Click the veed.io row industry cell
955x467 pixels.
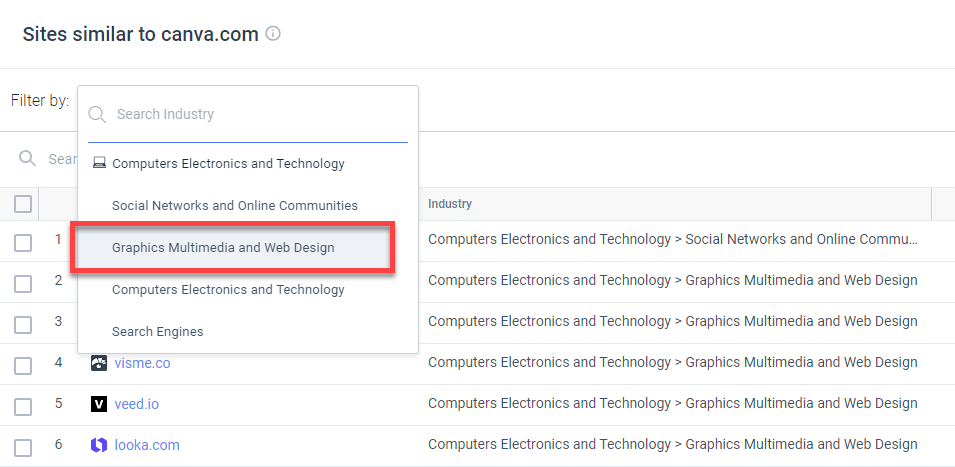point(672,403)
